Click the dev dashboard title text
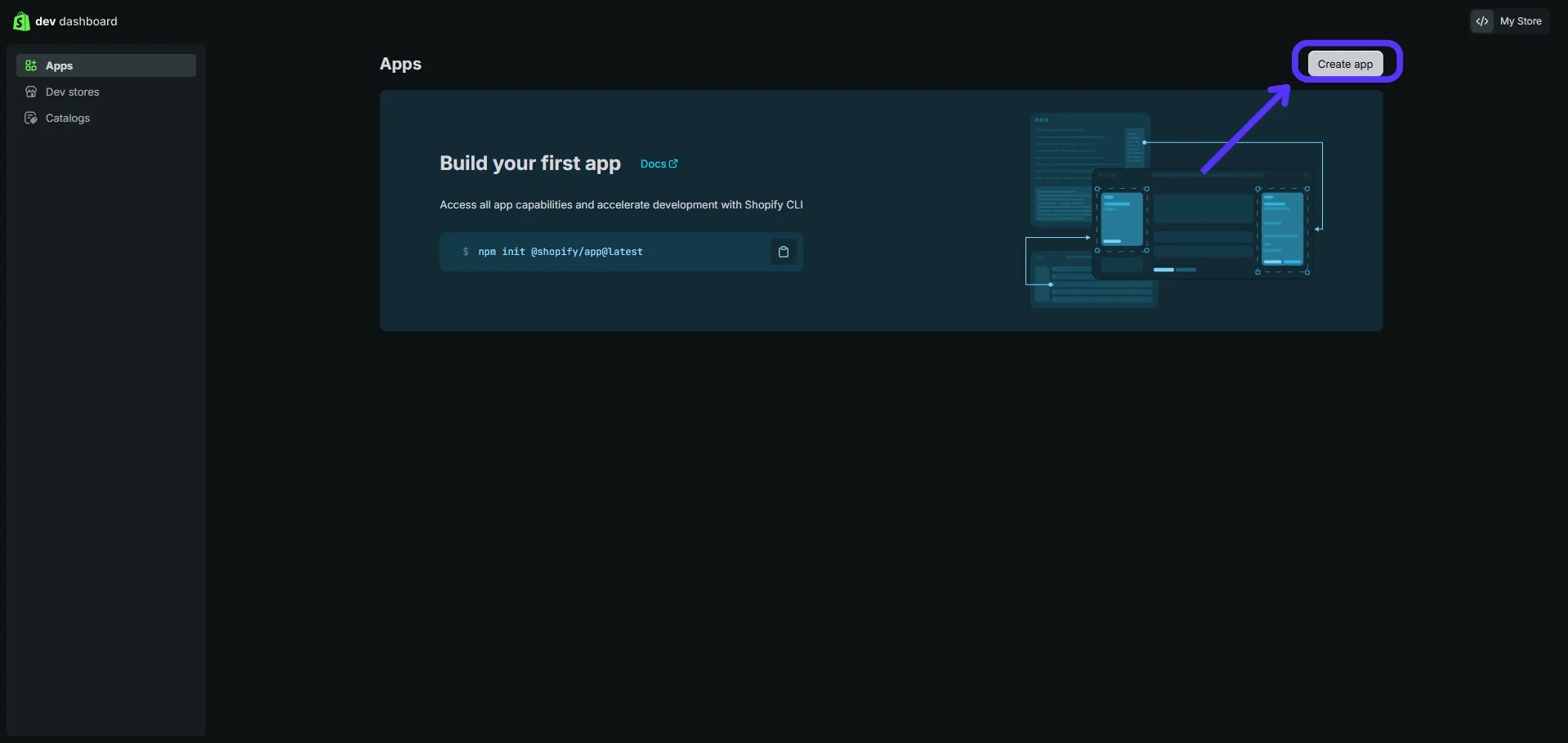Screen dimensions: 1568x743 [x=76, y=21]
